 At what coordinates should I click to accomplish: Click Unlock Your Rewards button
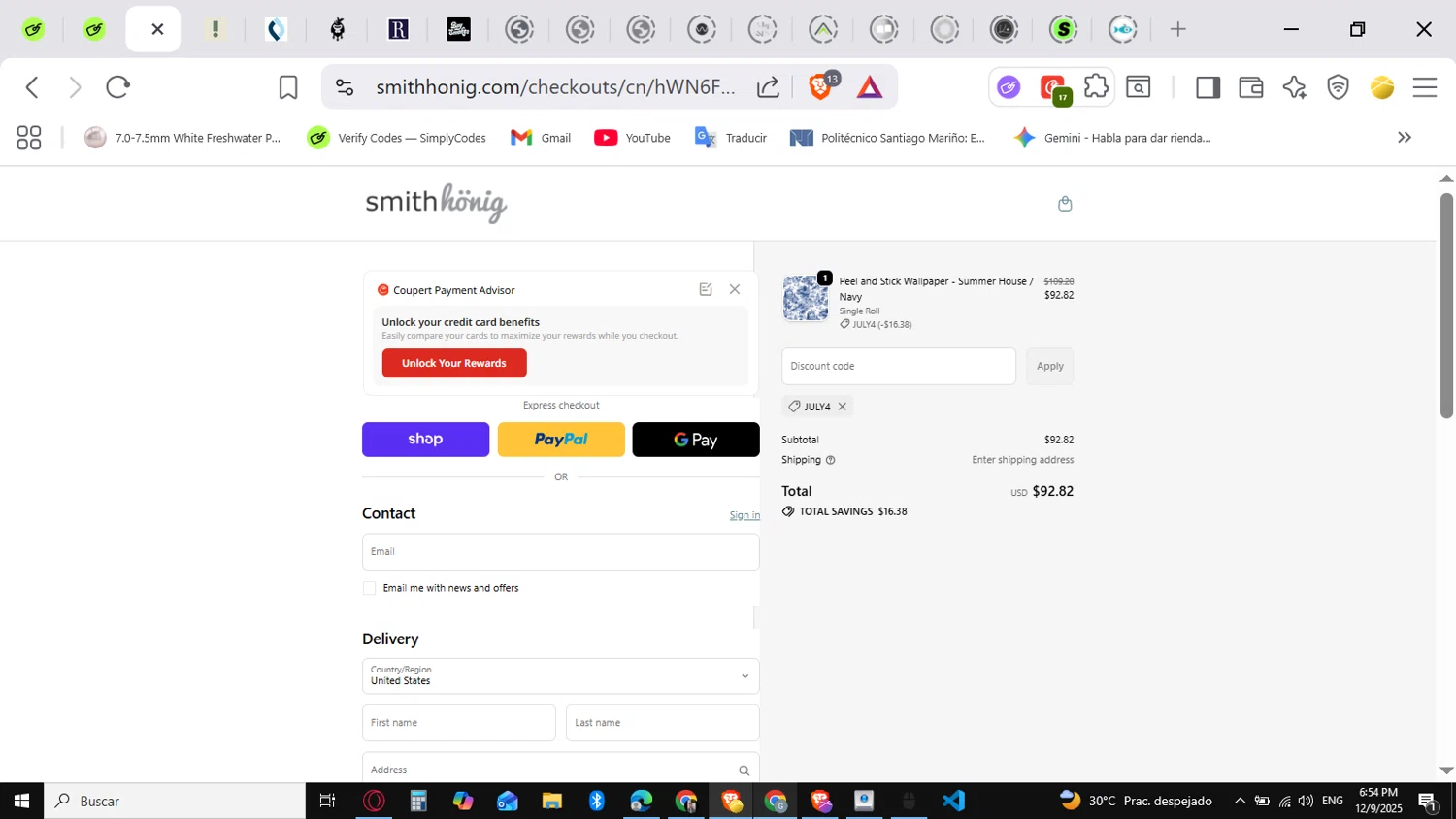click(454, 363)
